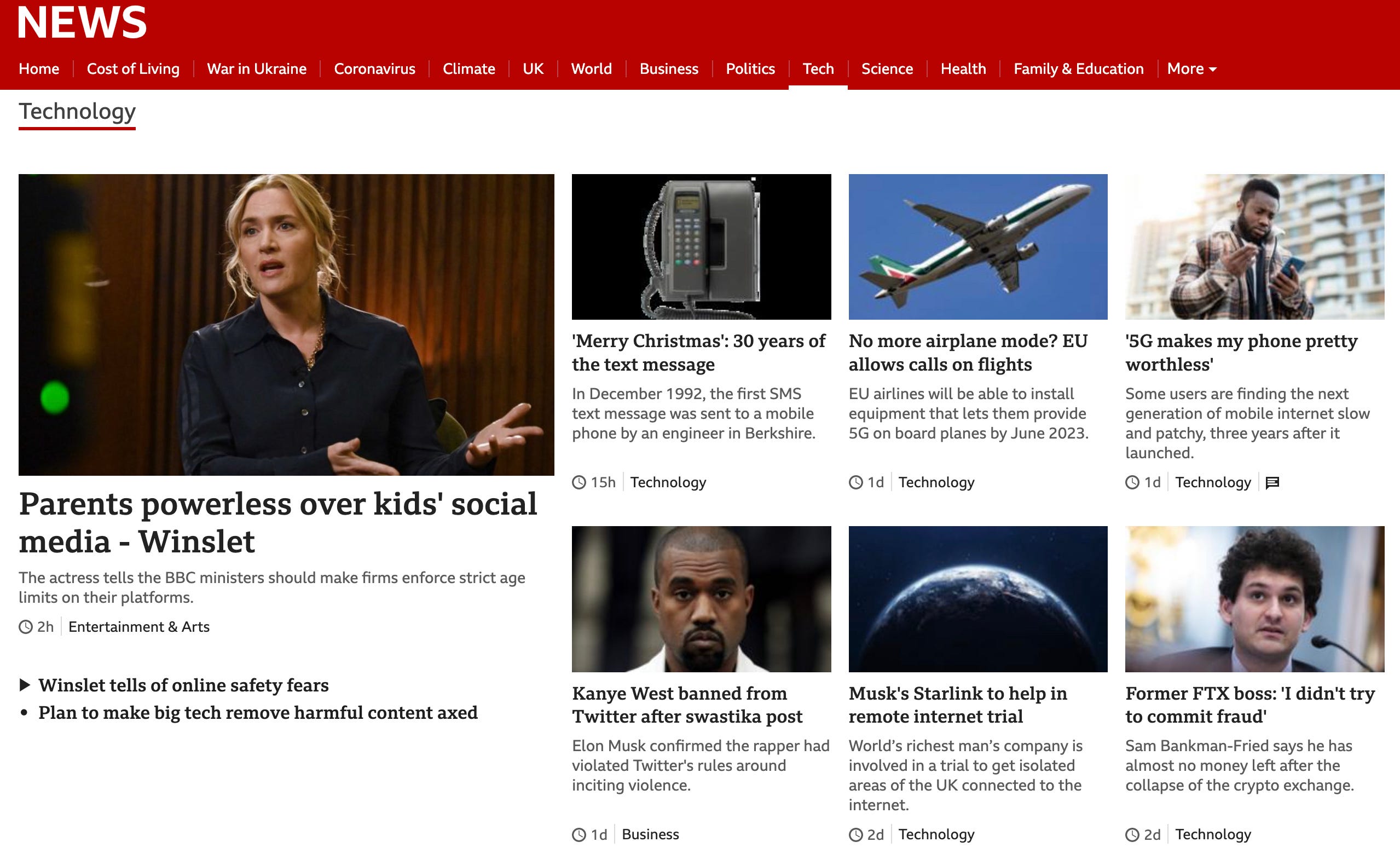Go to the Health section
Viewport: 1400px width, 865px height.
coord(963,69)
